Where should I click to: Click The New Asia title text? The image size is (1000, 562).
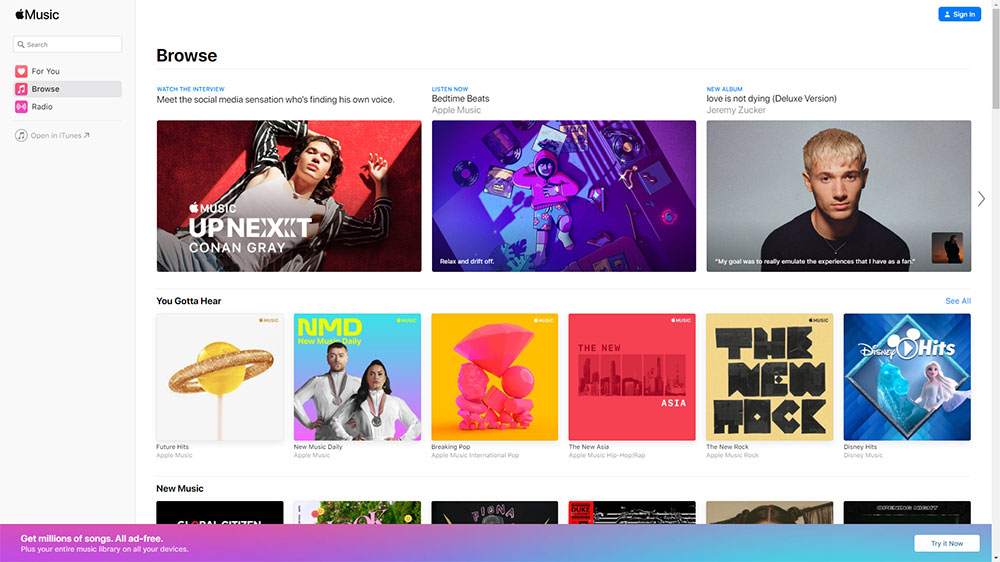click(589, 447)
